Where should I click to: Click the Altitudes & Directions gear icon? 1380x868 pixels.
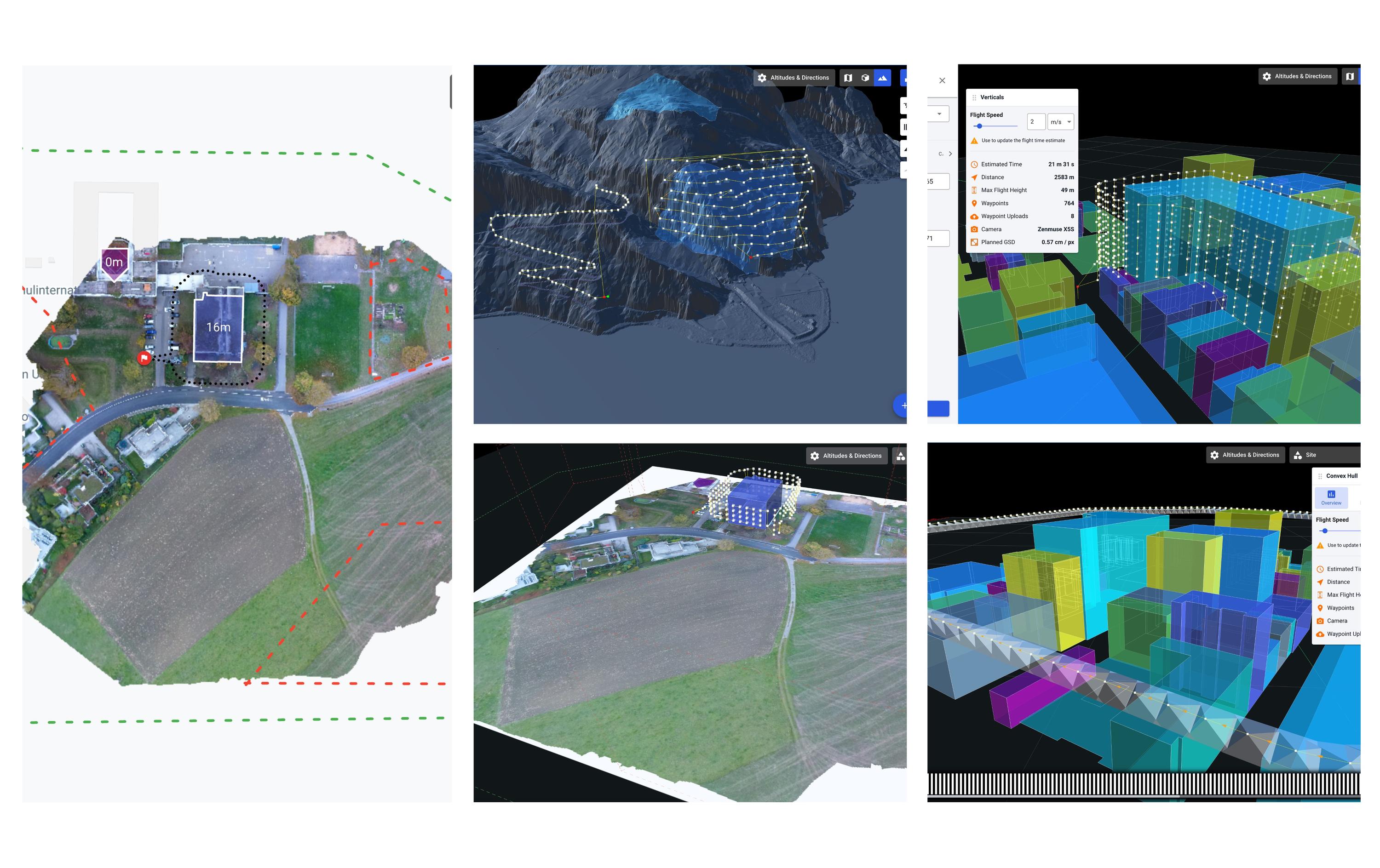[762, 78]
